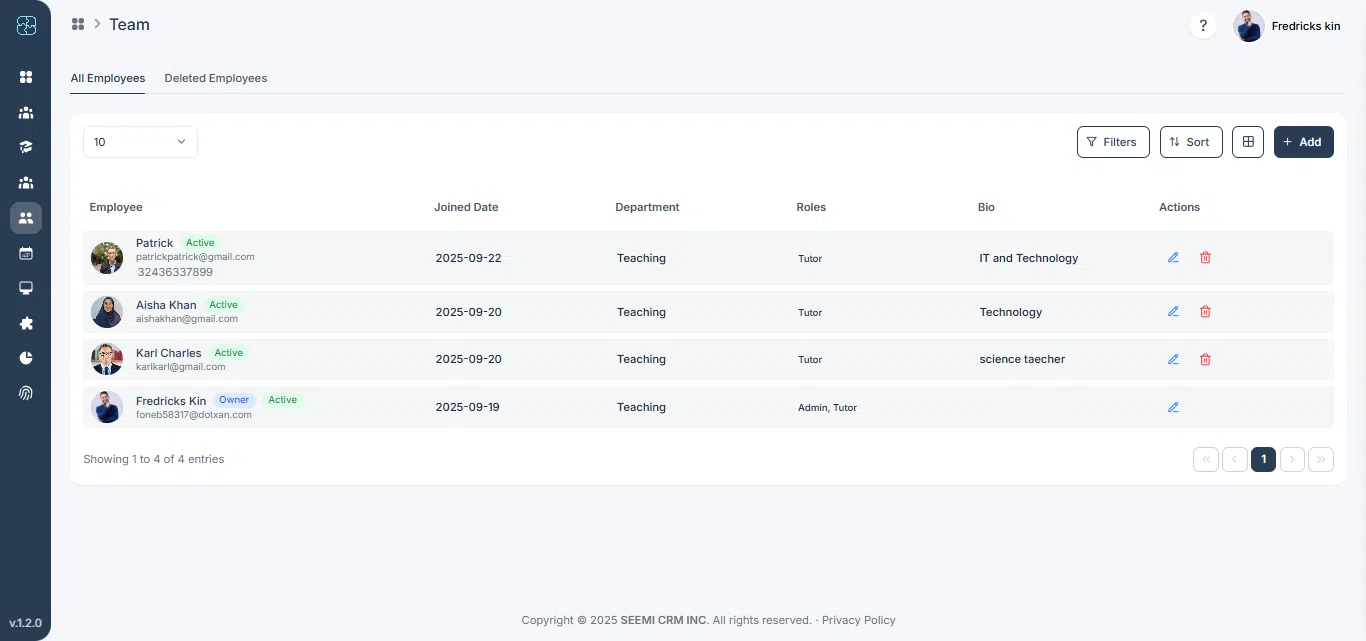Image resolution: width=1366 pixels, height=641 pixels.
Task: Click email karlkarl@gmail.com
Action: point(181,367)
